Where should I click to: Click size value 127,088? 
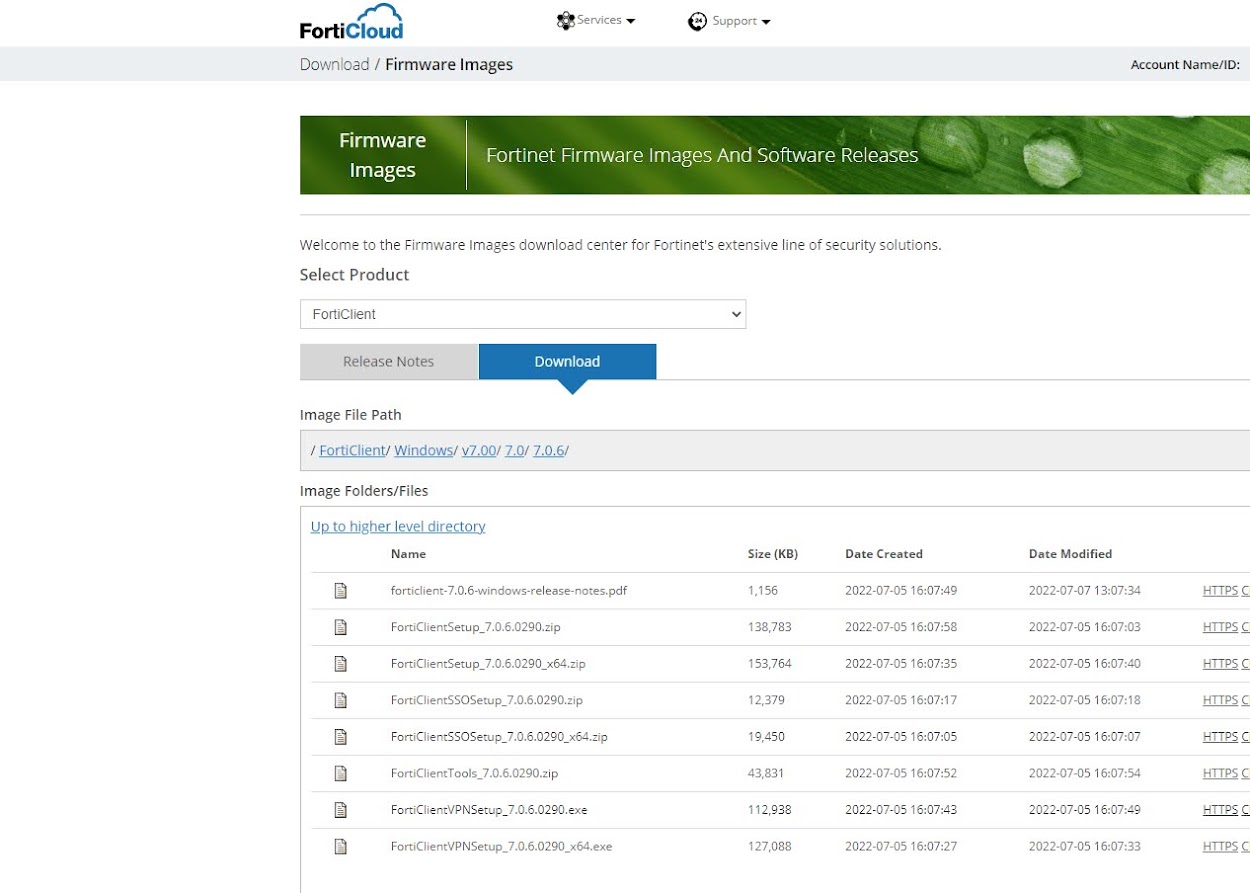pyautogui.click(x=769, y=846)
